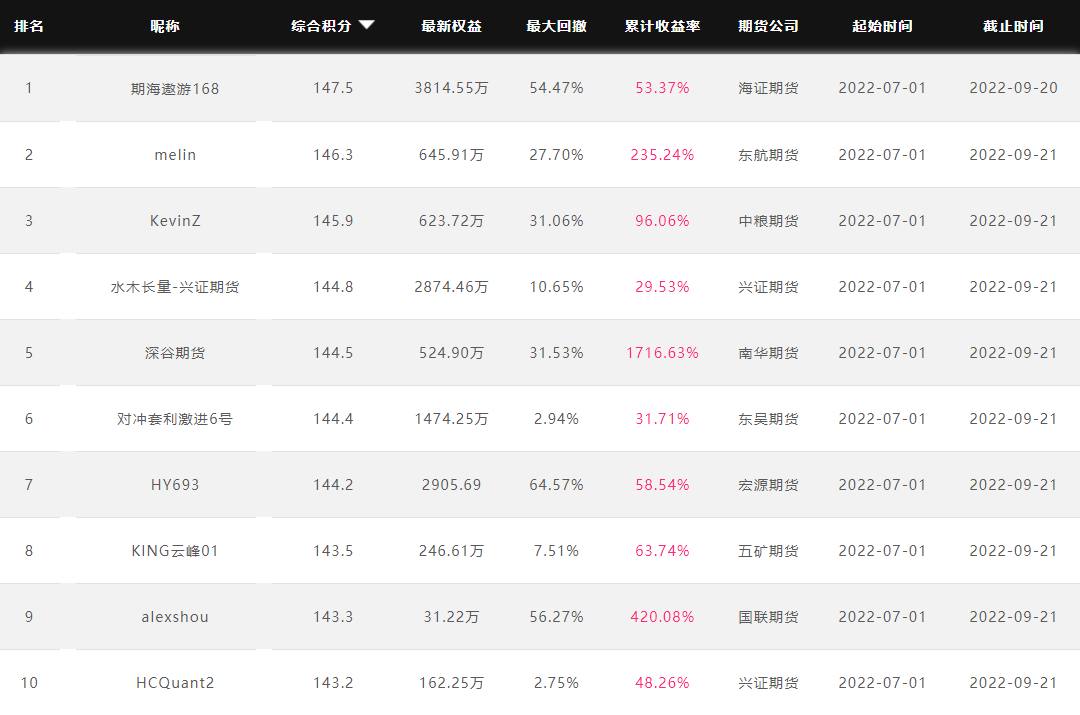Click end date 2022-09-20
Image resolution: width=1080 pixels, height=715 pixels.
(x=1013, y=88)
